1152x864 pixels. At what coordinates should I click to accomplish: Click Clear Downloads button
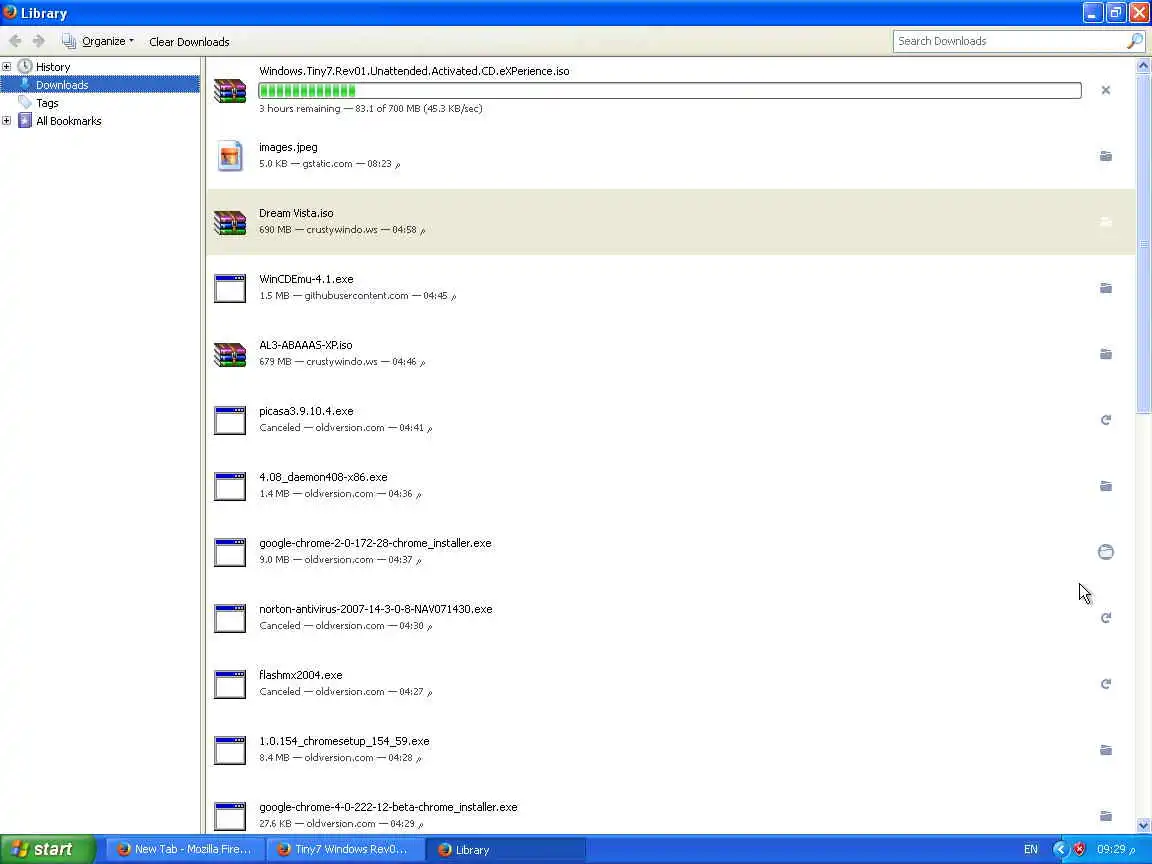[189, 42]
